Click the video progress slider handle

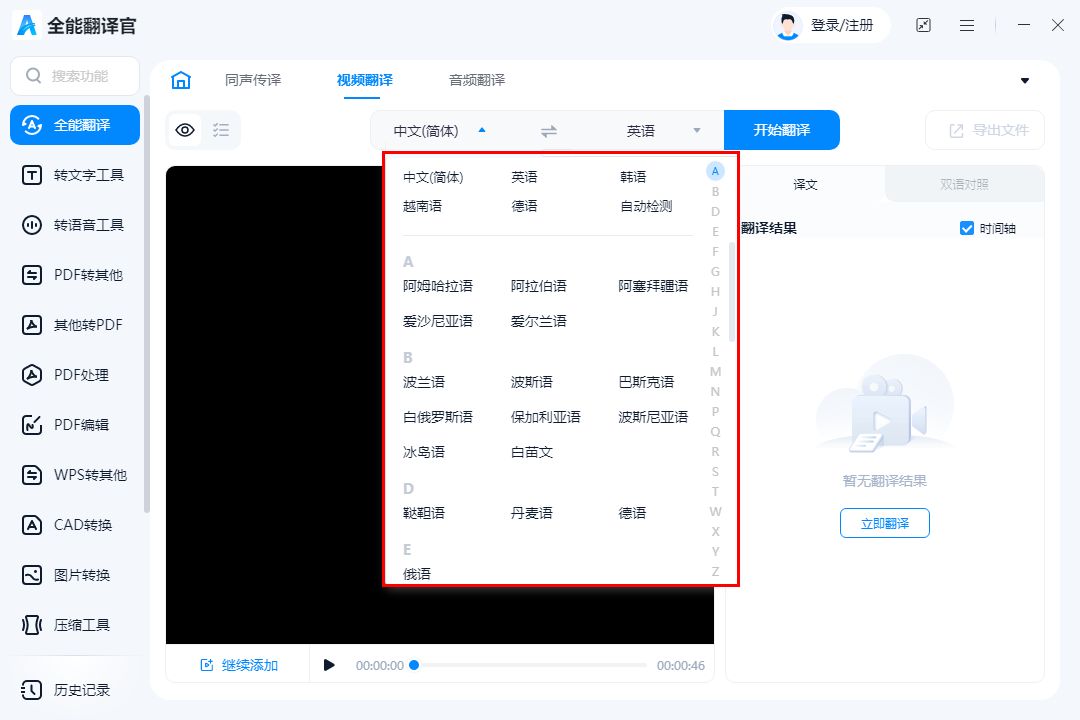[x=413, y=665]
